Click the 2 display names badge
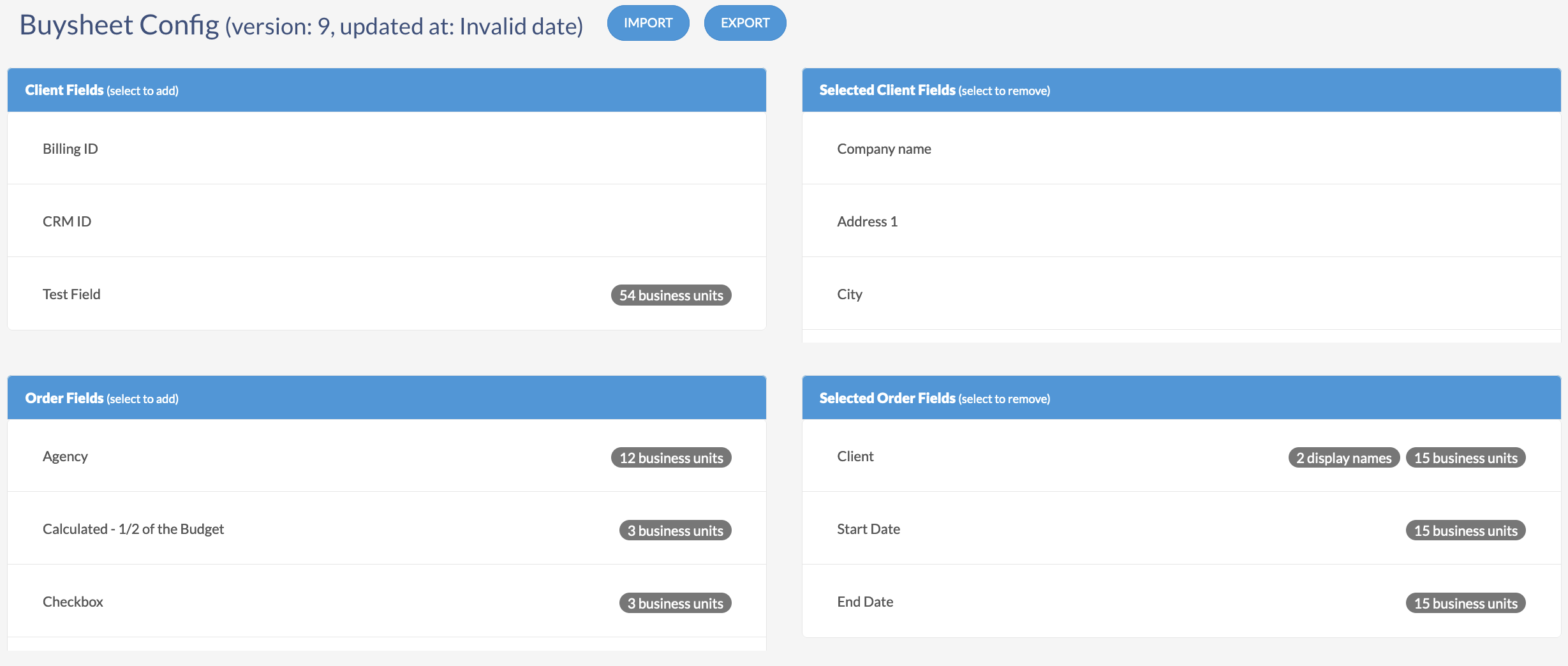 (1344, 458)
